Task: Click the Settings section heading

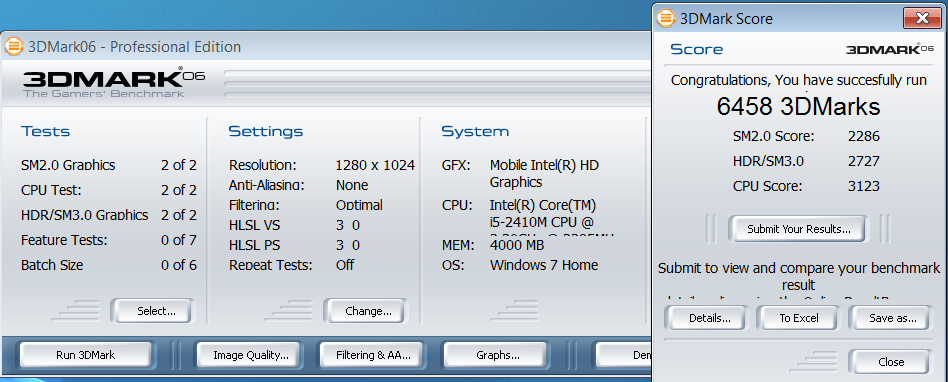Action: 265,132
